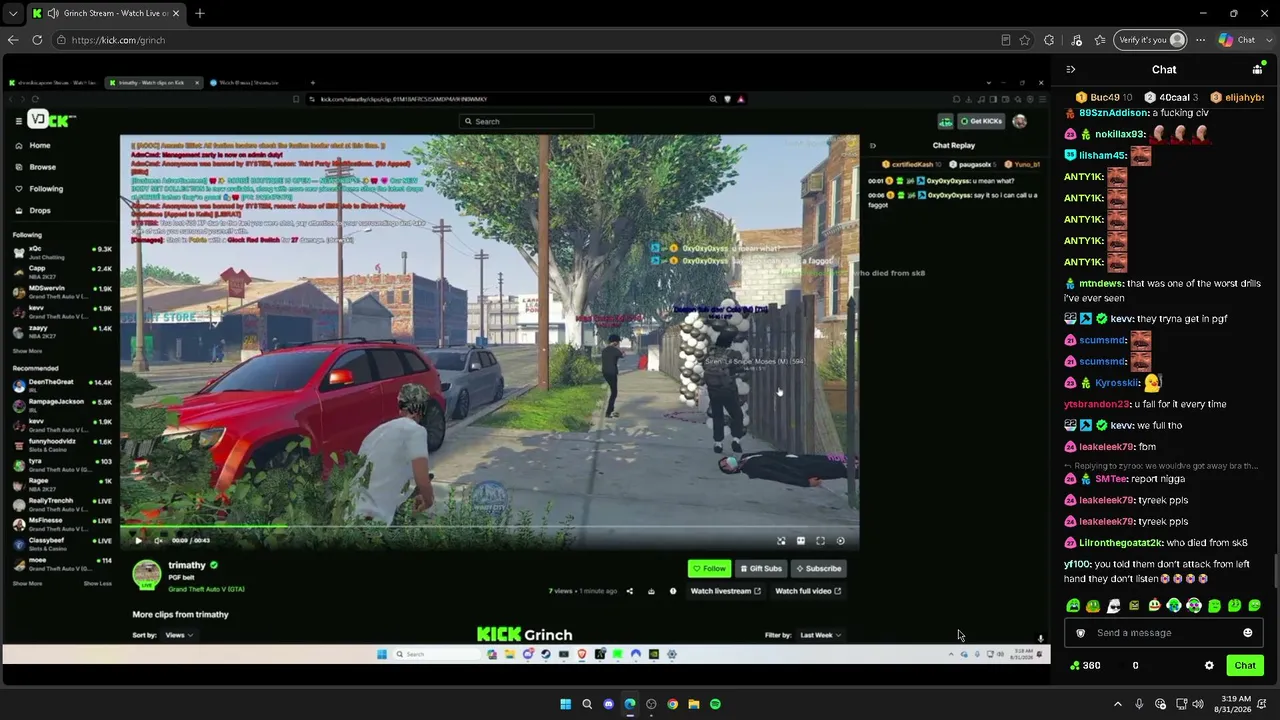Open Following in the Kick sidebar
1280x720 pixels.
45,189
